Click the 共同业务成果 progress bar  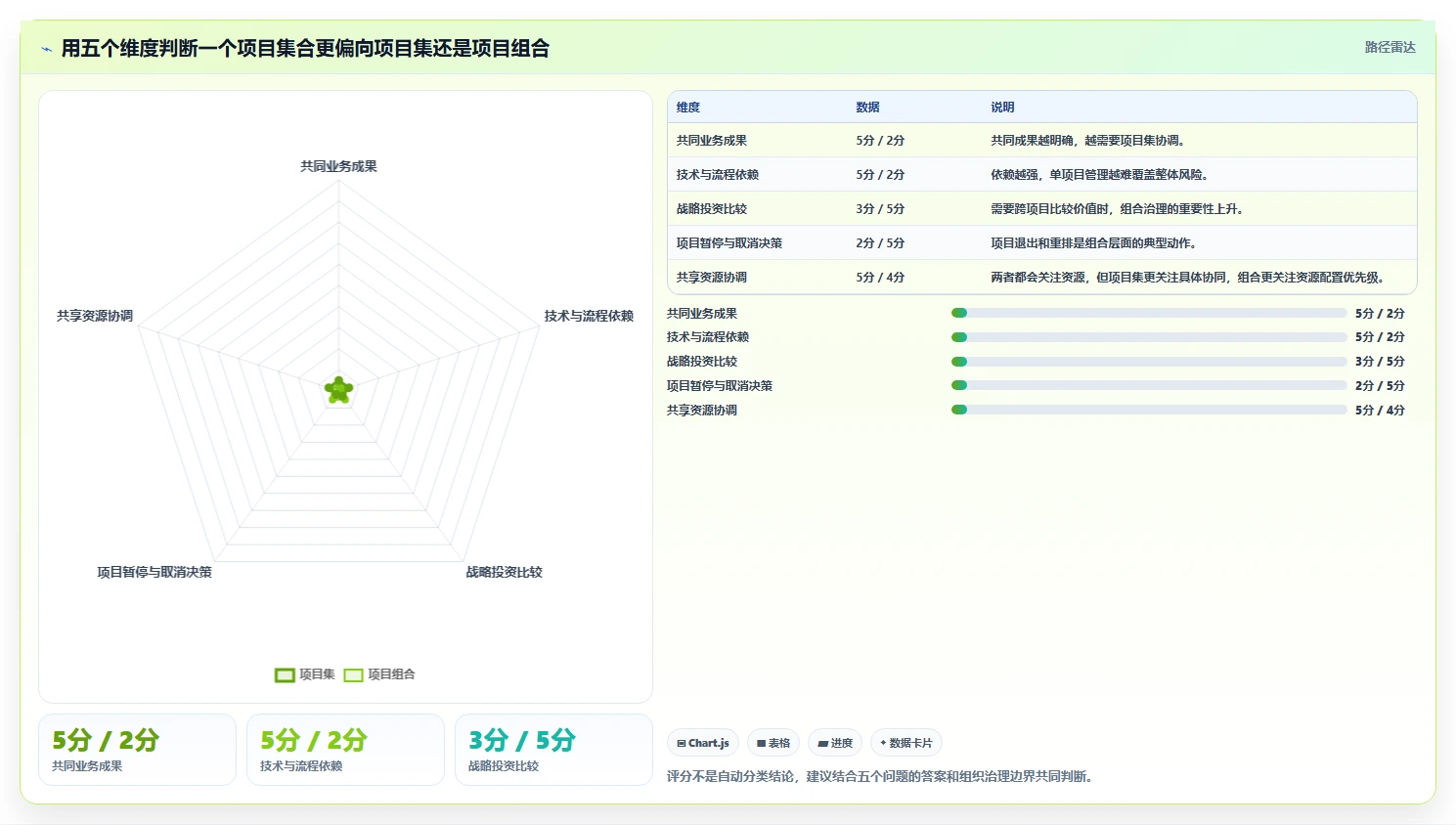pyautogui.click(x=1149, y=313)
